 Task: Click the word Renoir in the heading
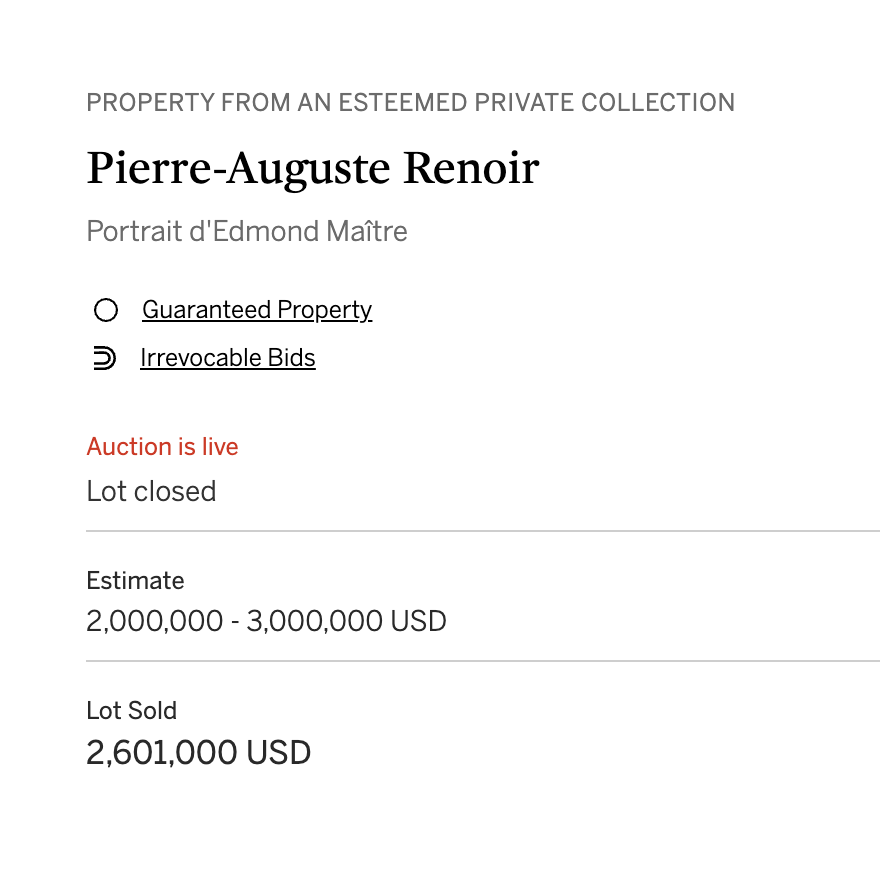(x=471, y=168)
